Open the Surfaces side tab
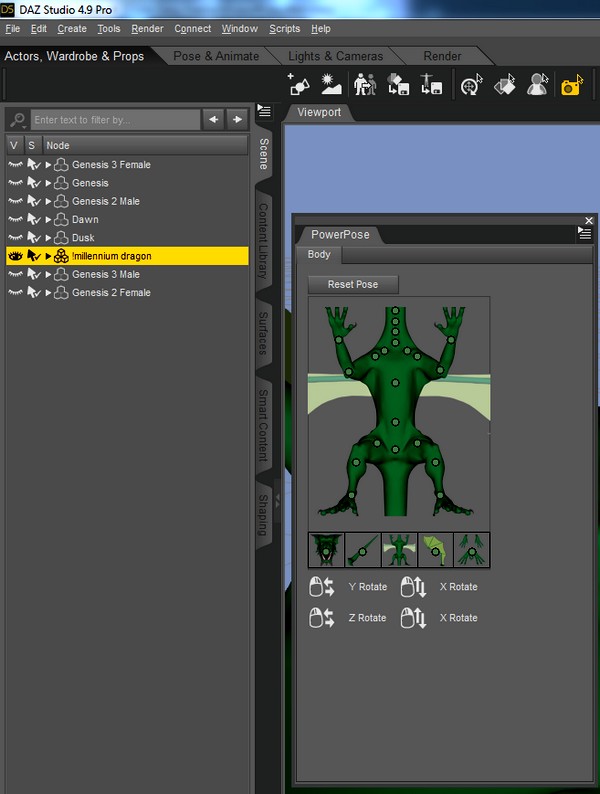600x794 pixels. tap(263, 333)
